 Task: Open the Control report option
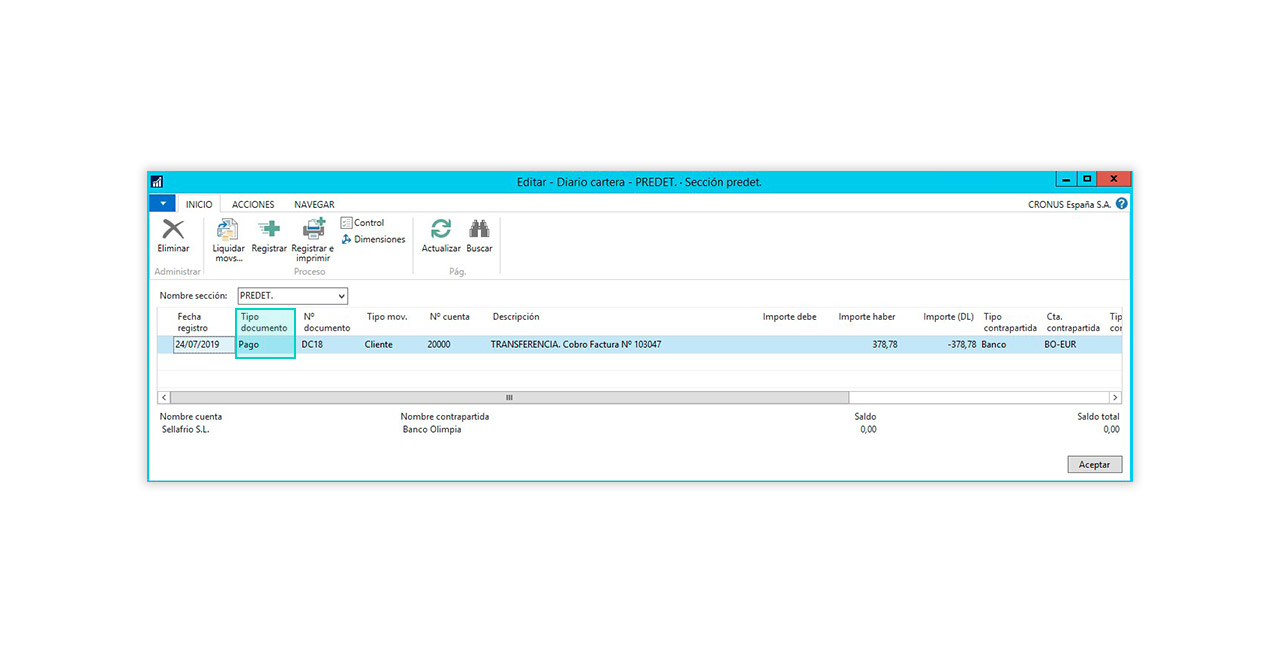362,223
